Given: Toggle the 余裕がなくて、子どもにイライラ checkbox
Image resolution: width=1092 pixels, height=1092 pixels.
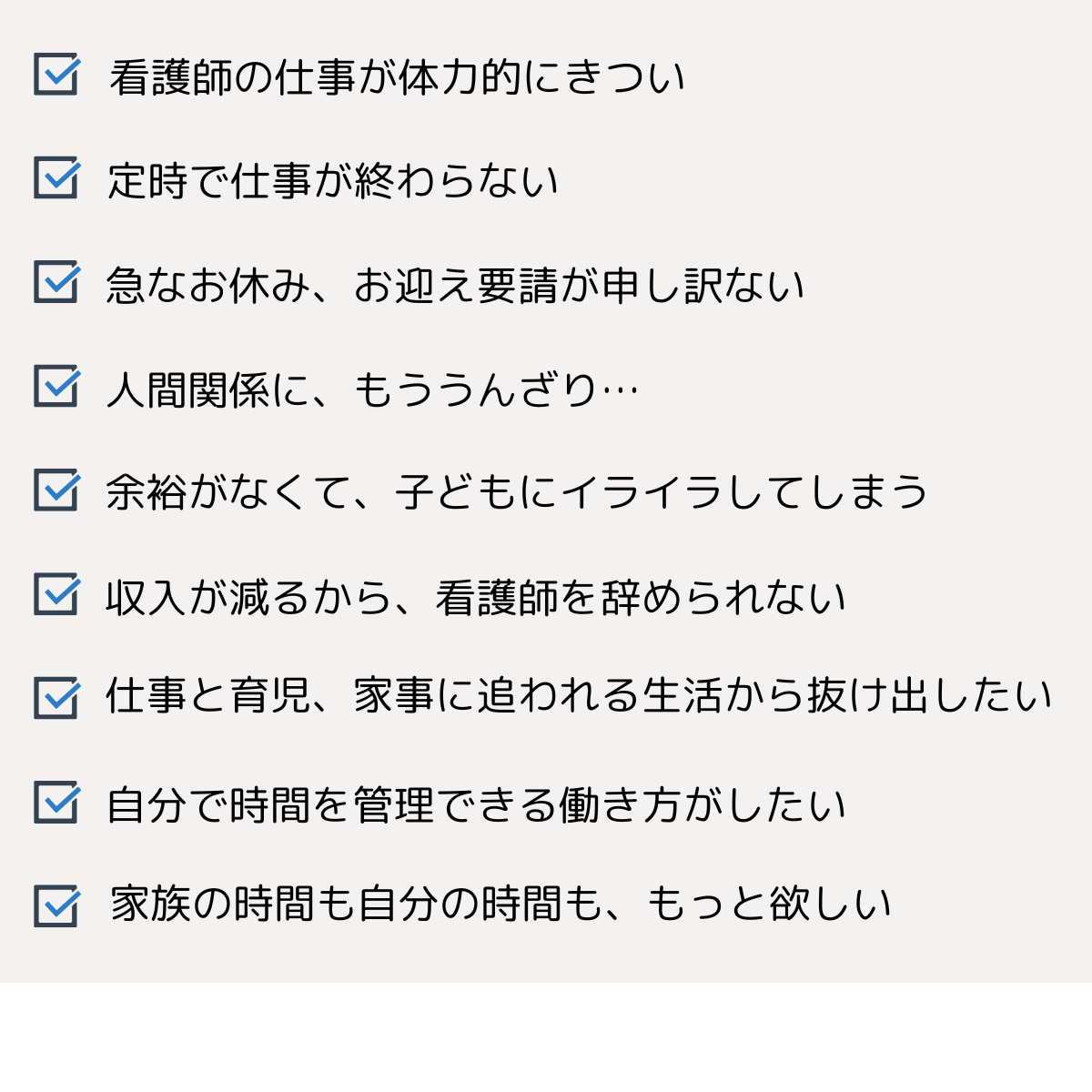Looking at the screenshot, I should click(56, 490).
